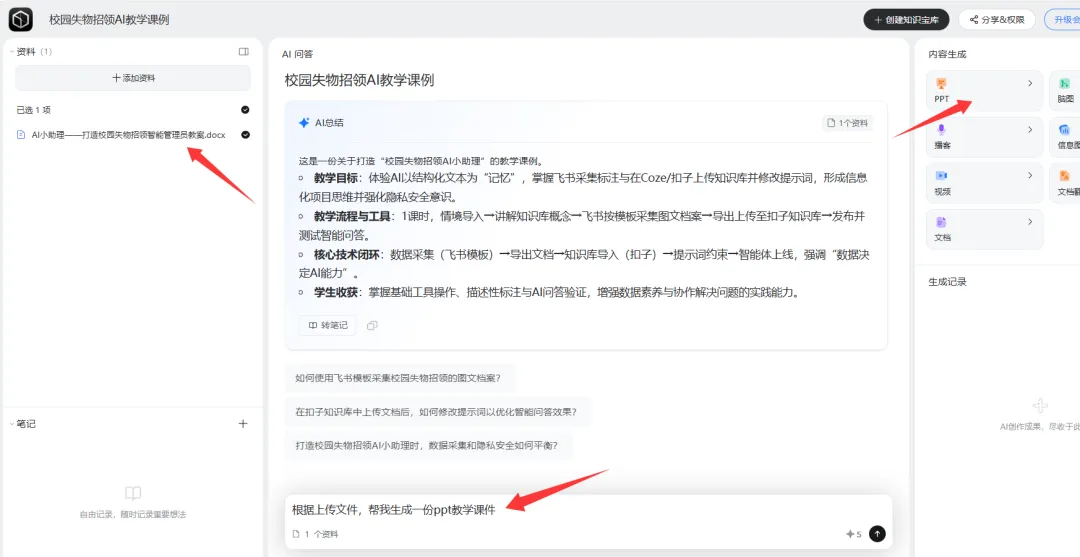This screenshot has height=557, width=1080.
Task: Click the 添加资料 button
Action: coord(133,78)
